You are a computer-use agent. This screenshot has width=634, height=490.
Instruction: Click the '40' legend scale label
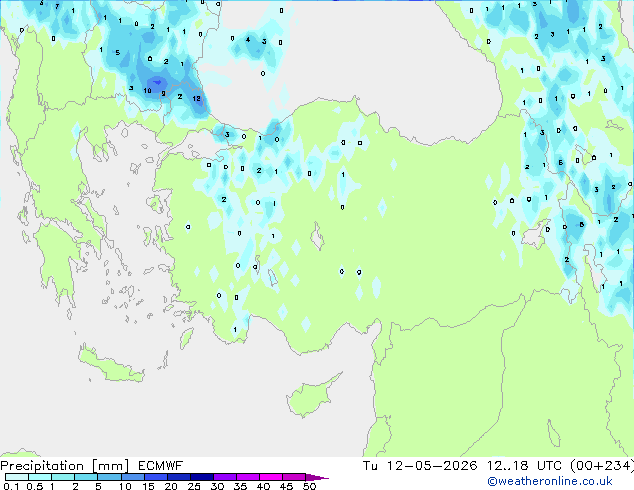263,486
